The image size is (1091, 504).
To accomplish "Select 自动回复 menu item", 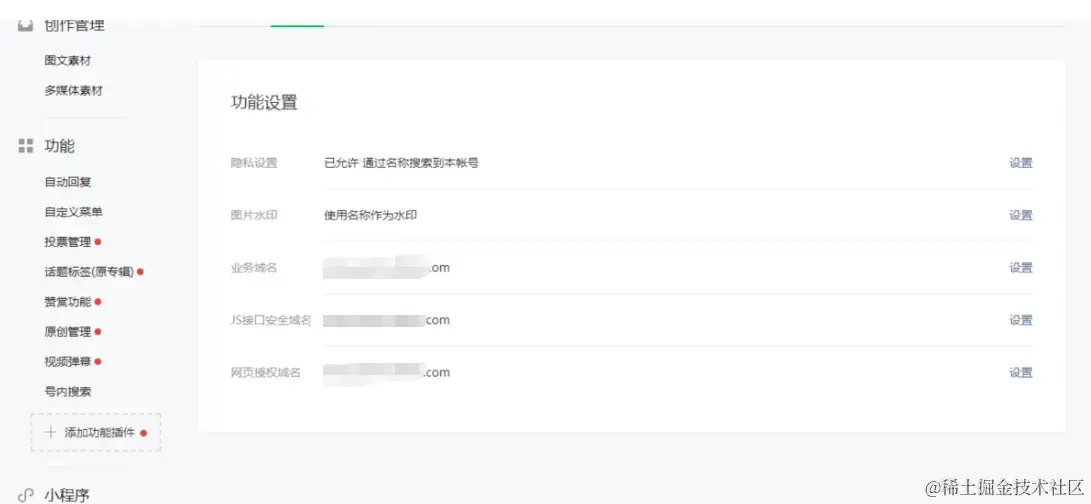I will coord(67,182).
